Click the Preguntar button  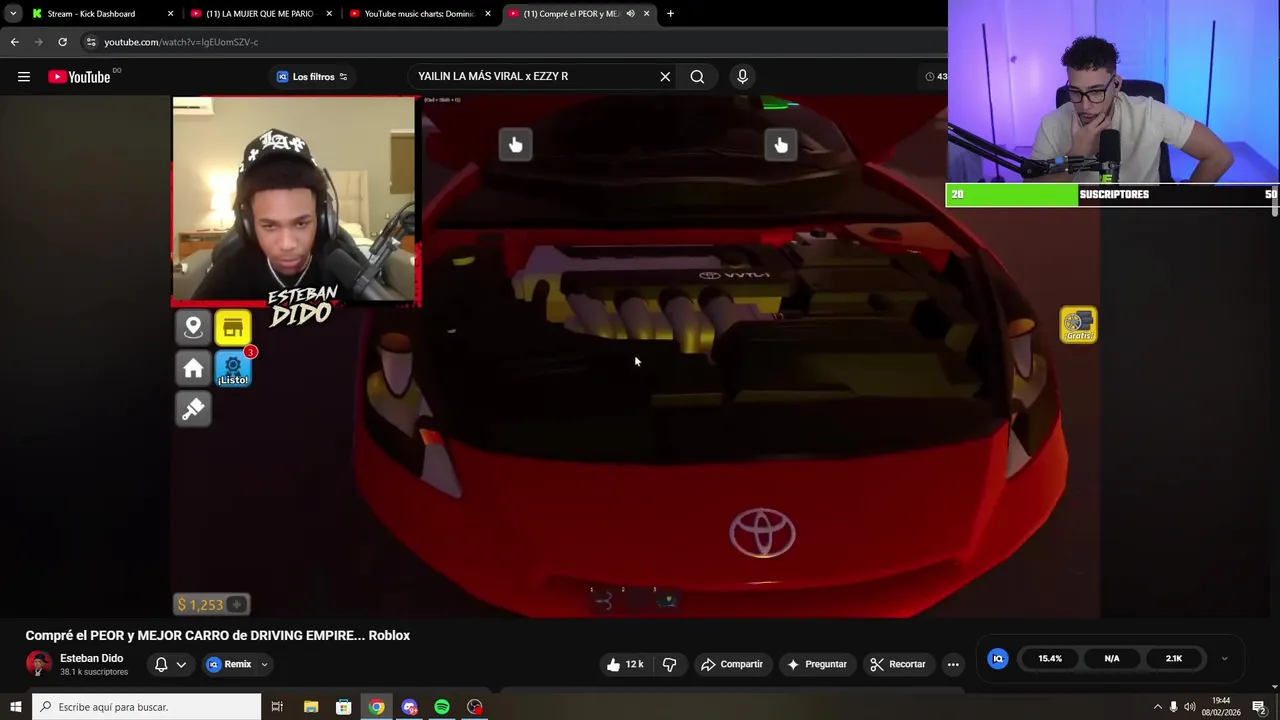817,664
